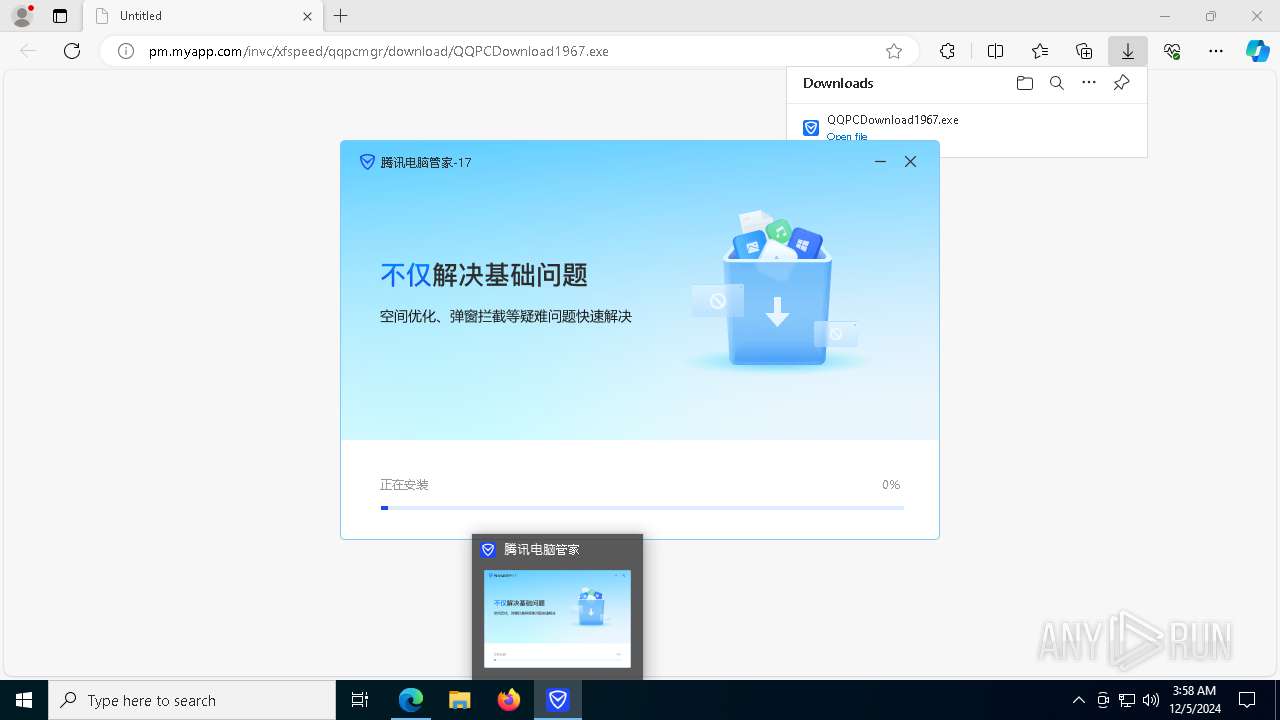
Task: Click the 0% progress value
Action: [891, 485]
